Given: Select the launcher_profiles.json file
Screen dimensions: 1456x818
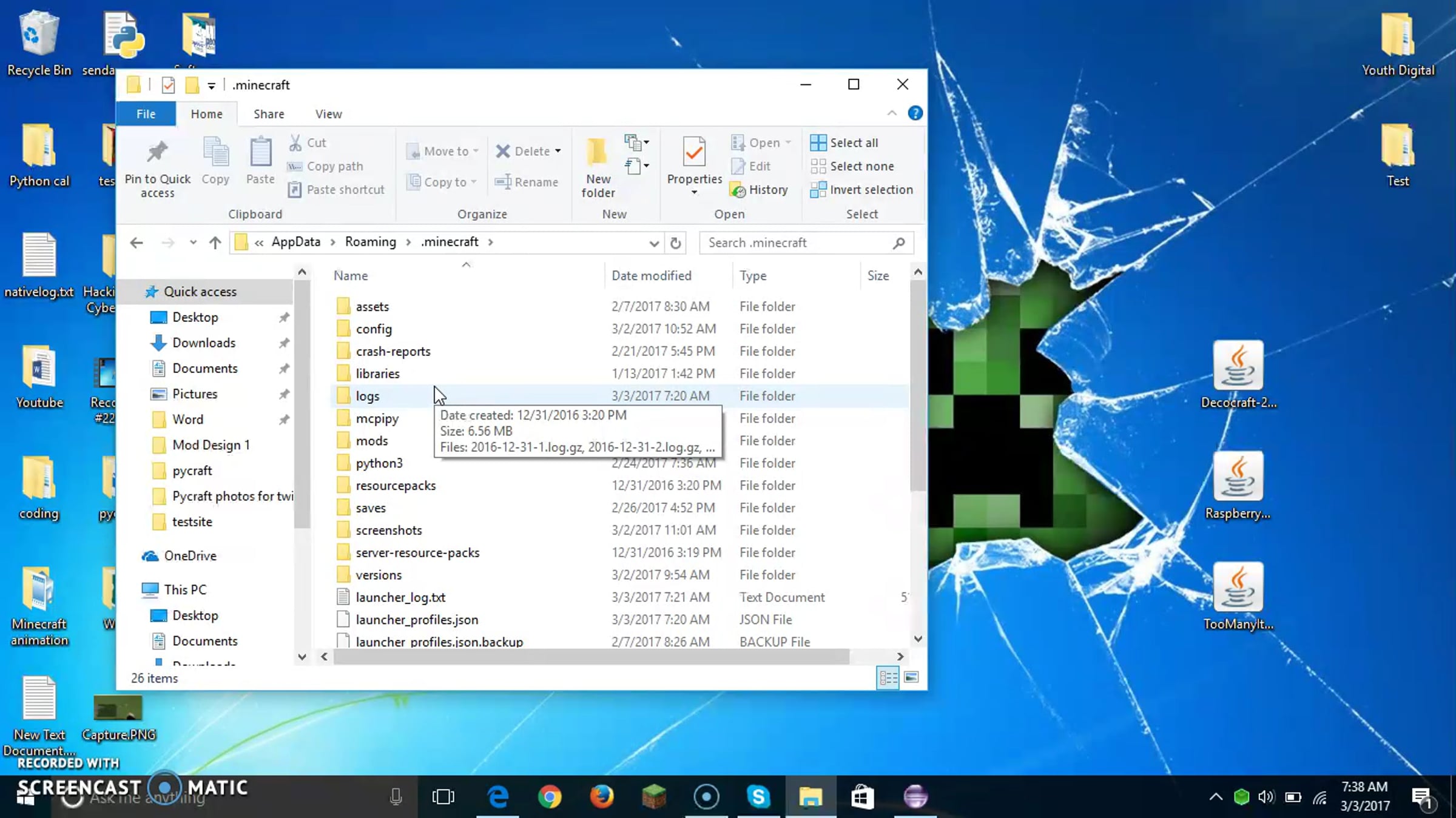Looking at the screenshot, I should [620, 620].
